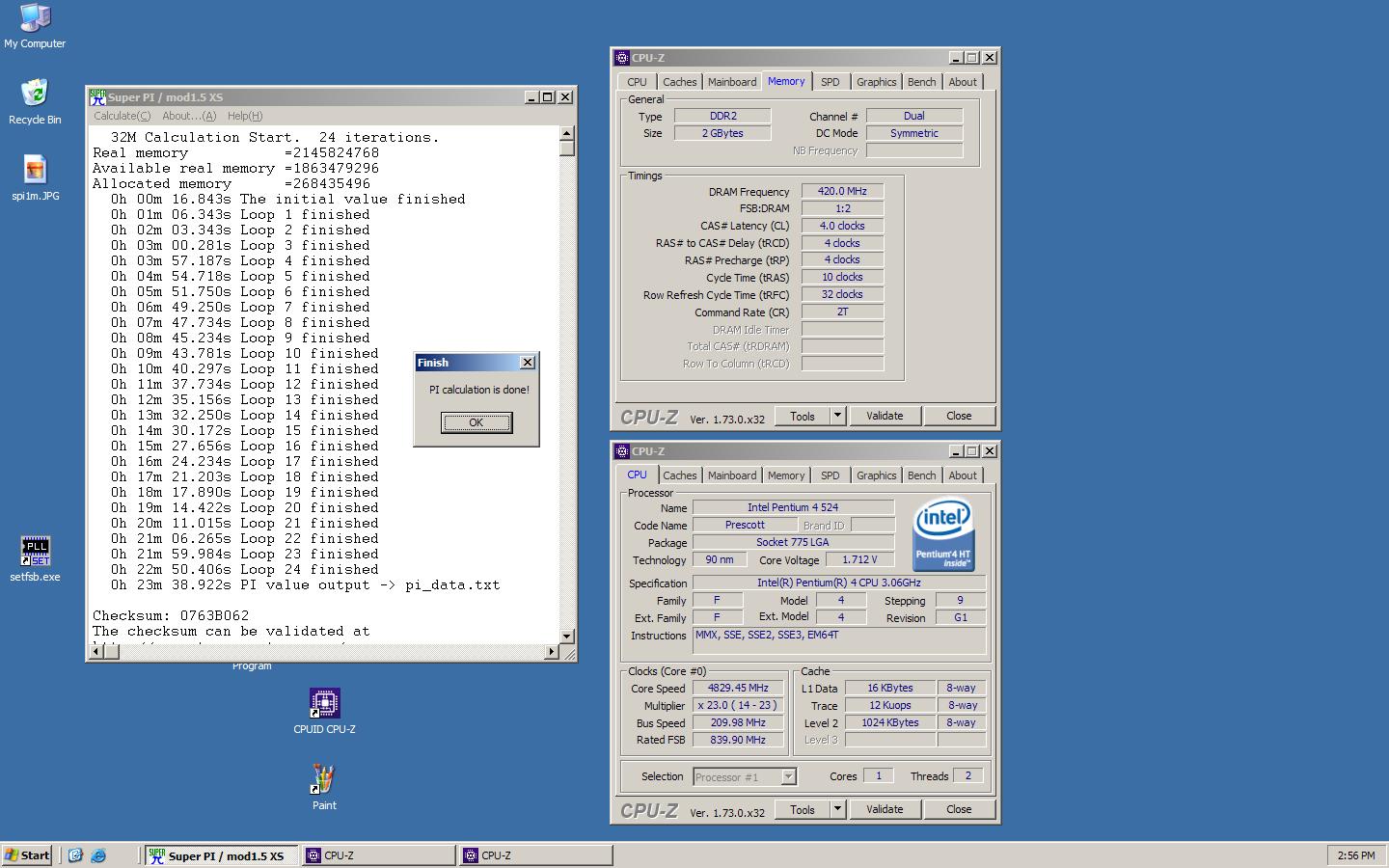Switch to CPU tab in upper CPU-Z
Viewport: 1389px width, 868px height.
click(x=637, y=82)
